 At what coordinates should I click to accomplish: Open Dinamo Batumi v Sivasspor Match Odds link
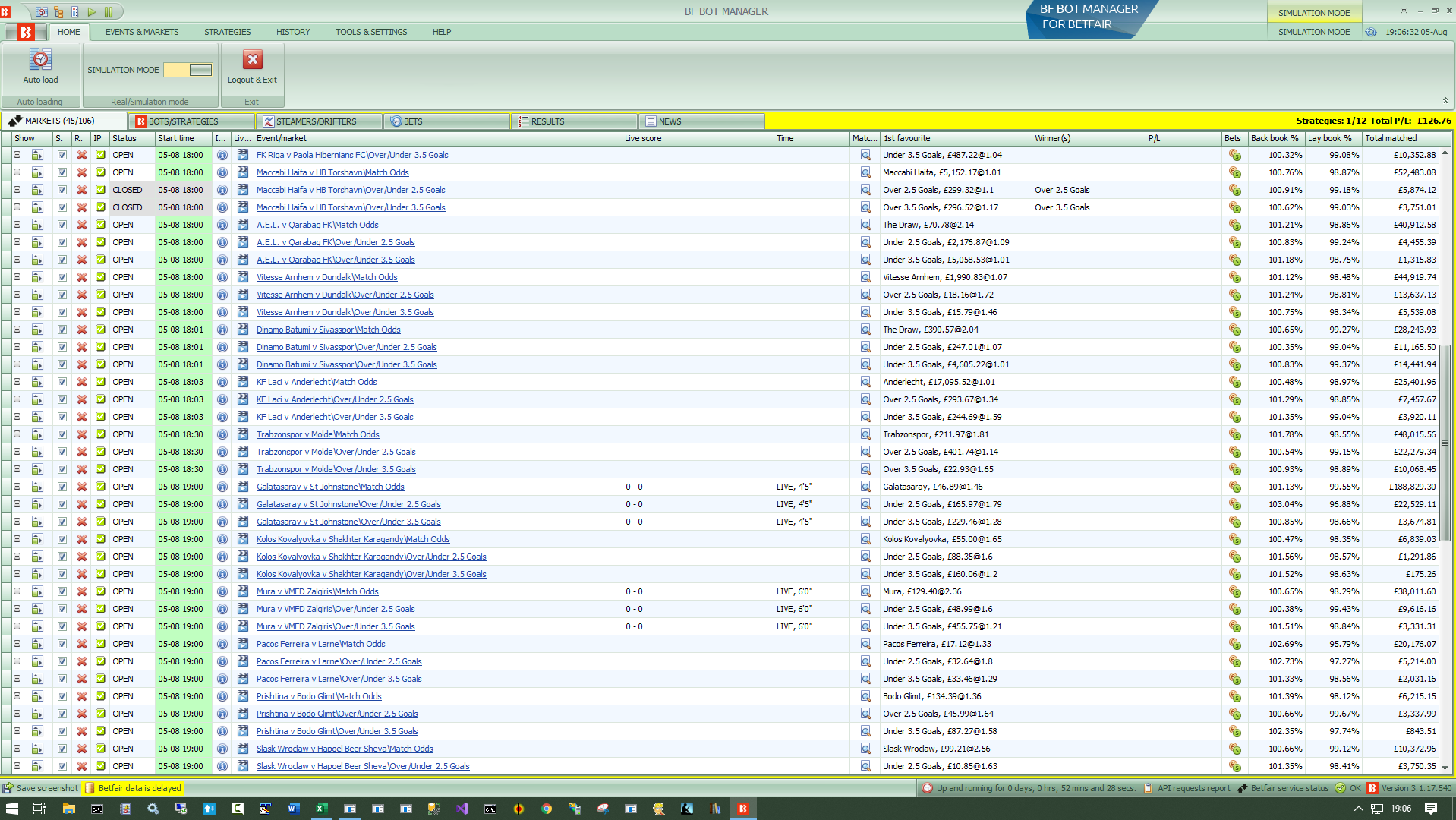click(x=328, y=330)
